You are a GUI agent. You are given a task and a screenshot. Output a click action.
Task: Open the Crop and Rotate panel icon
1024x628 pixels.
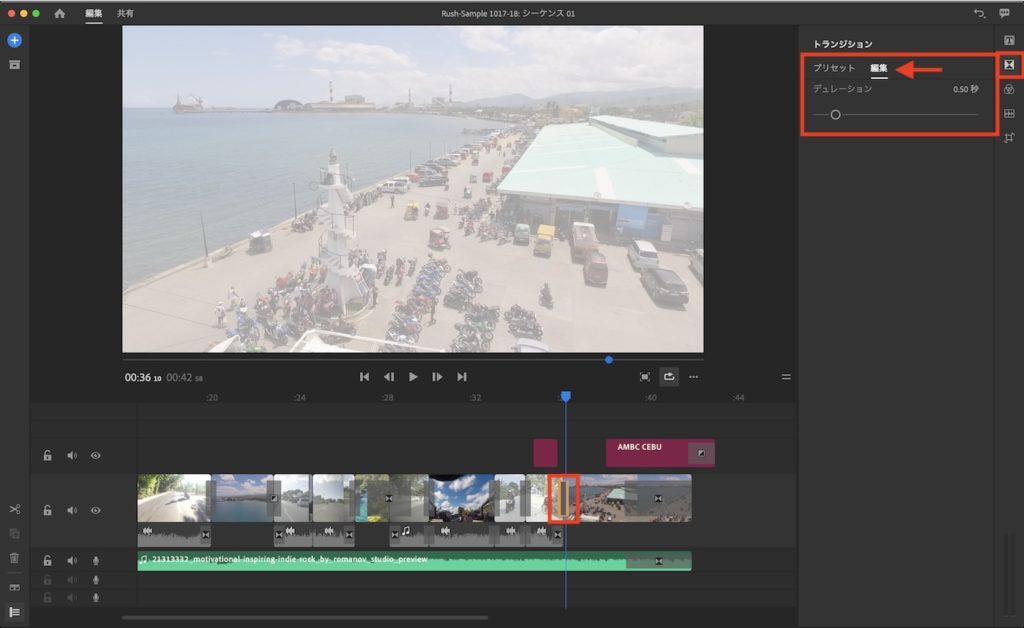click(x=1009, y=138)
